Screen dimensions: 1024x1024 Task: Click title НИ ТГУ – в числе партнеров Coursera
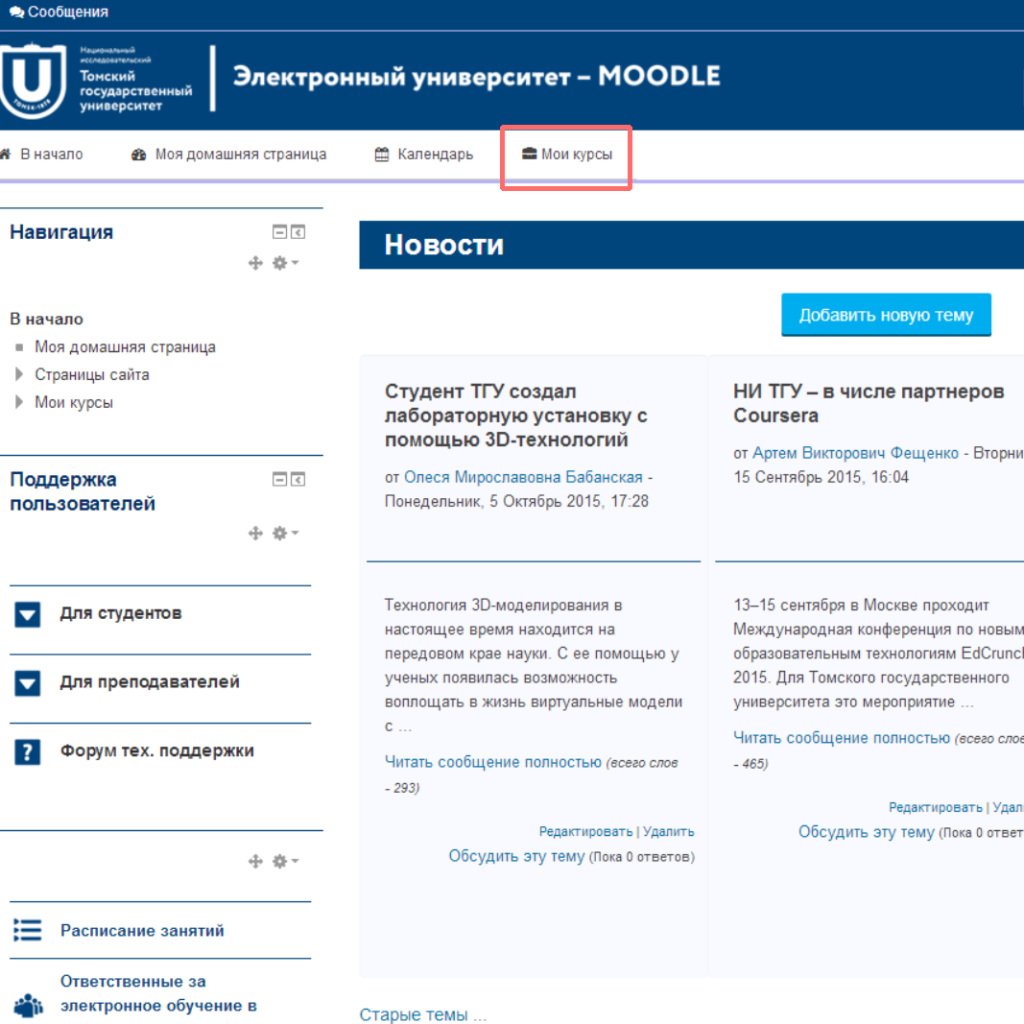(x=869, y=403)
